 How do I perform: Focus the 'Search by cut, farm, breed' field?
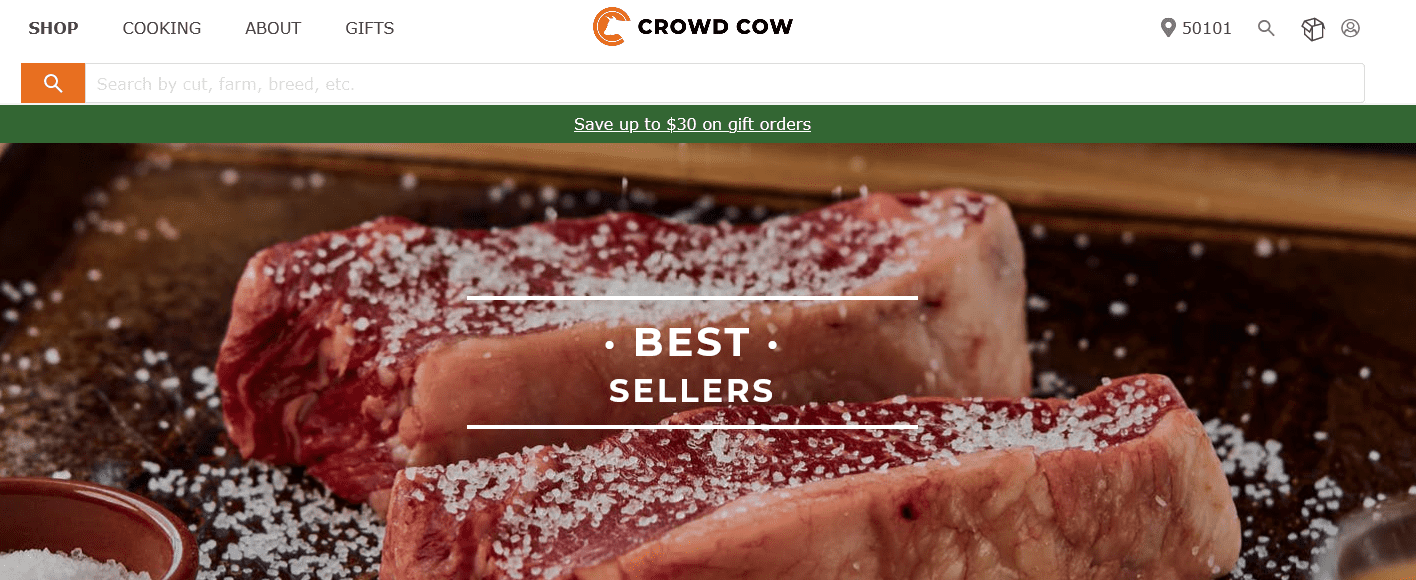pyautogui.click(x=725, y=83)
